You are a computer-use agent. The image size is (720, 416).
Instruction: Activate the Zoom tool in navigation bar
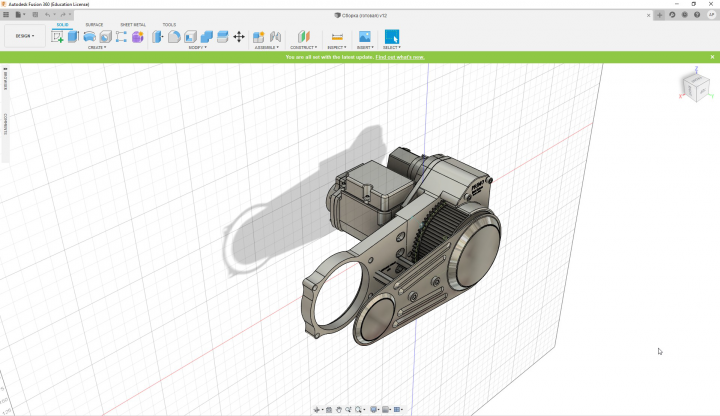tap(349, 410)
